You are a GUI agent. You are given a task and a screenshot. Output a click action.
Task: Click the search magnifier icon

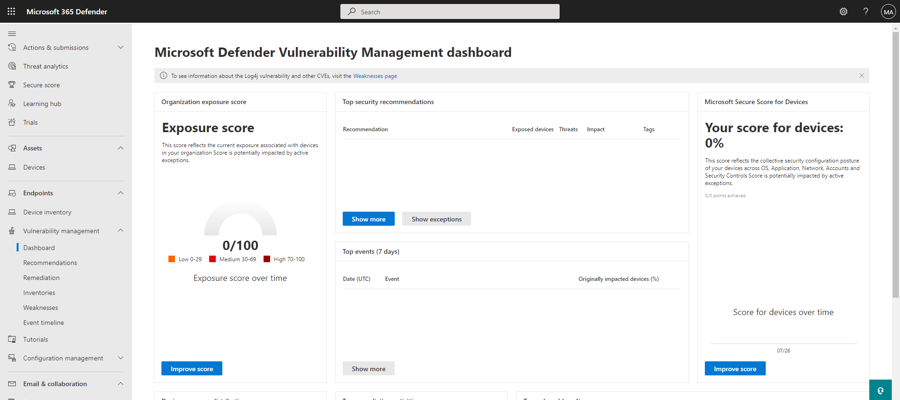tap(352, 11)
